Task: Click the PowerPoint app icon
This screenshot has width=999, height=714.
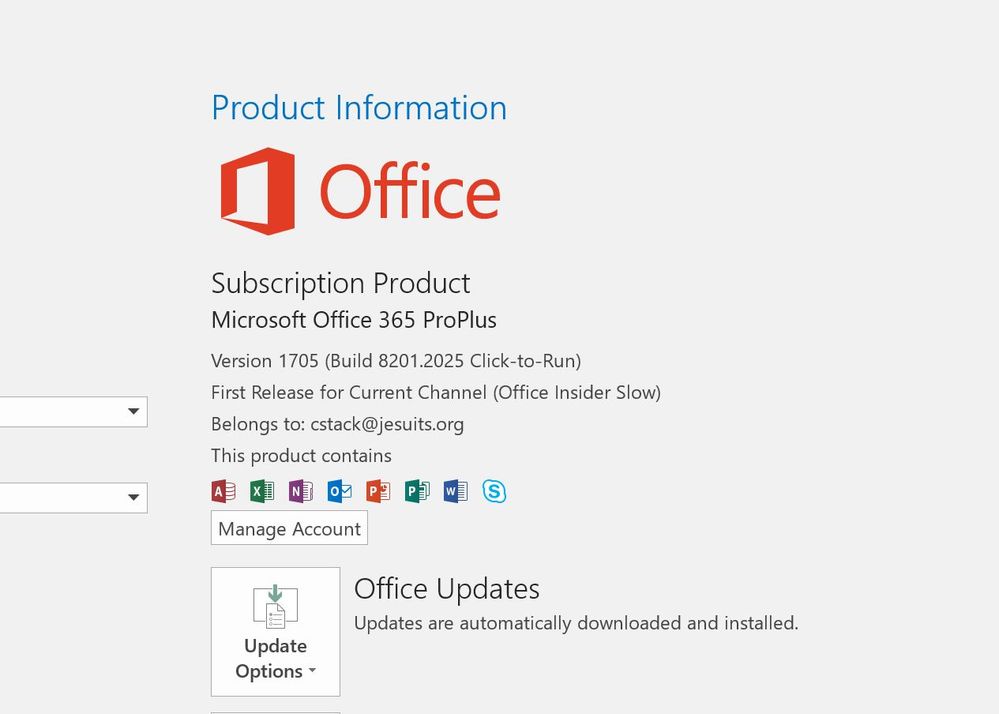Action: [378, 491]
